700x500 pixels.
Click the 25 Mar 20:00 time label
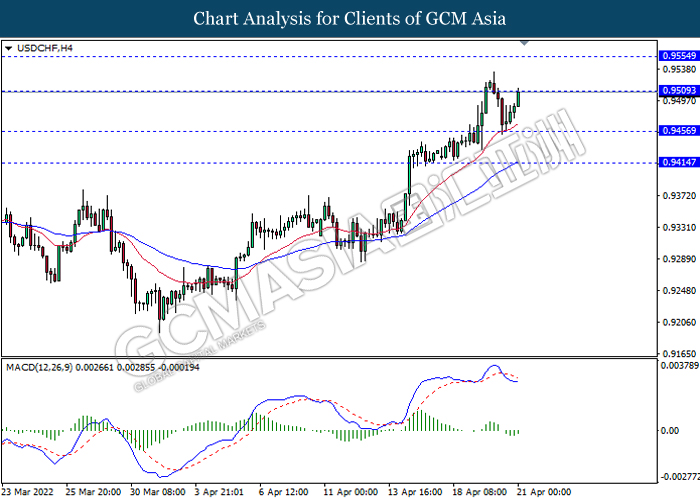click(x=93, y=492)
